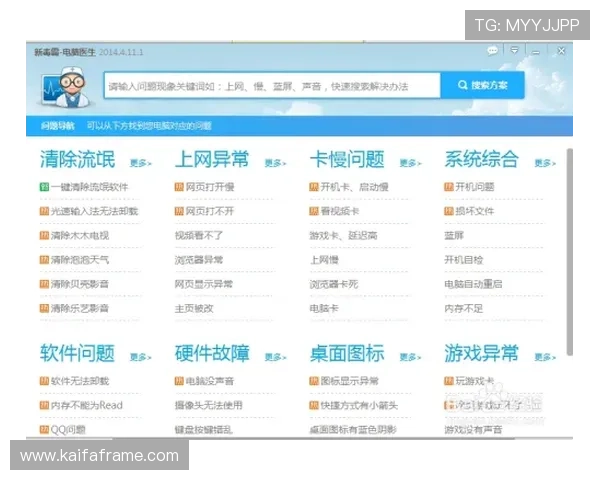
Task: Open the 上网慢 link
Action: (x=324, y=260)
